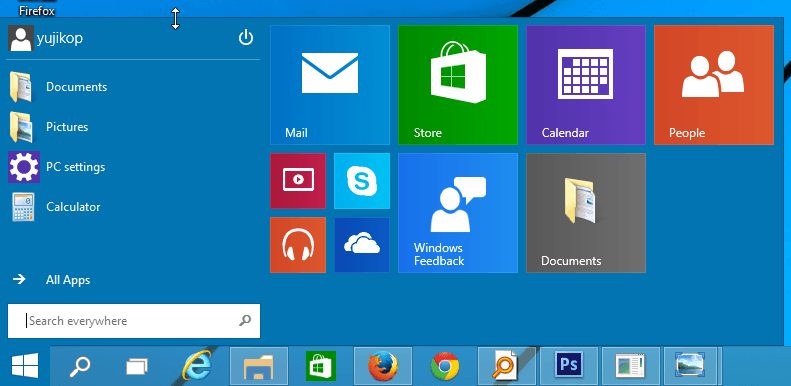Screen dimensions: 791x386
Task: Open the orange Music headphones tile
Action: click(298, 245)
